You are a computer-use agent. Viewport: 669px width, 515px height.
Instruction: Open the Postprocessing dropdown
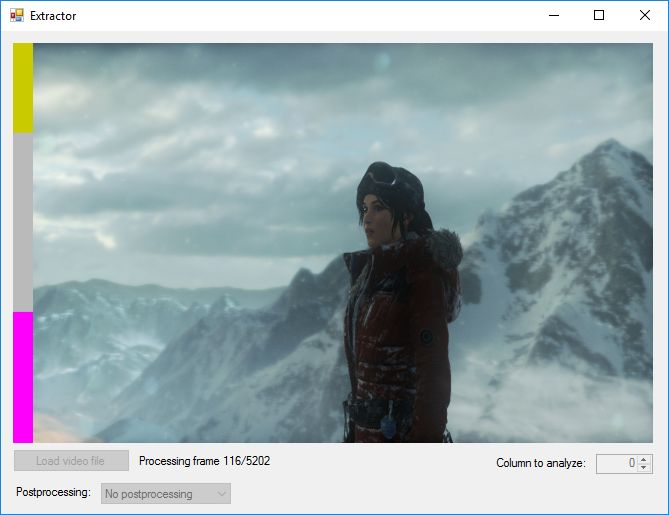(166, 494)
